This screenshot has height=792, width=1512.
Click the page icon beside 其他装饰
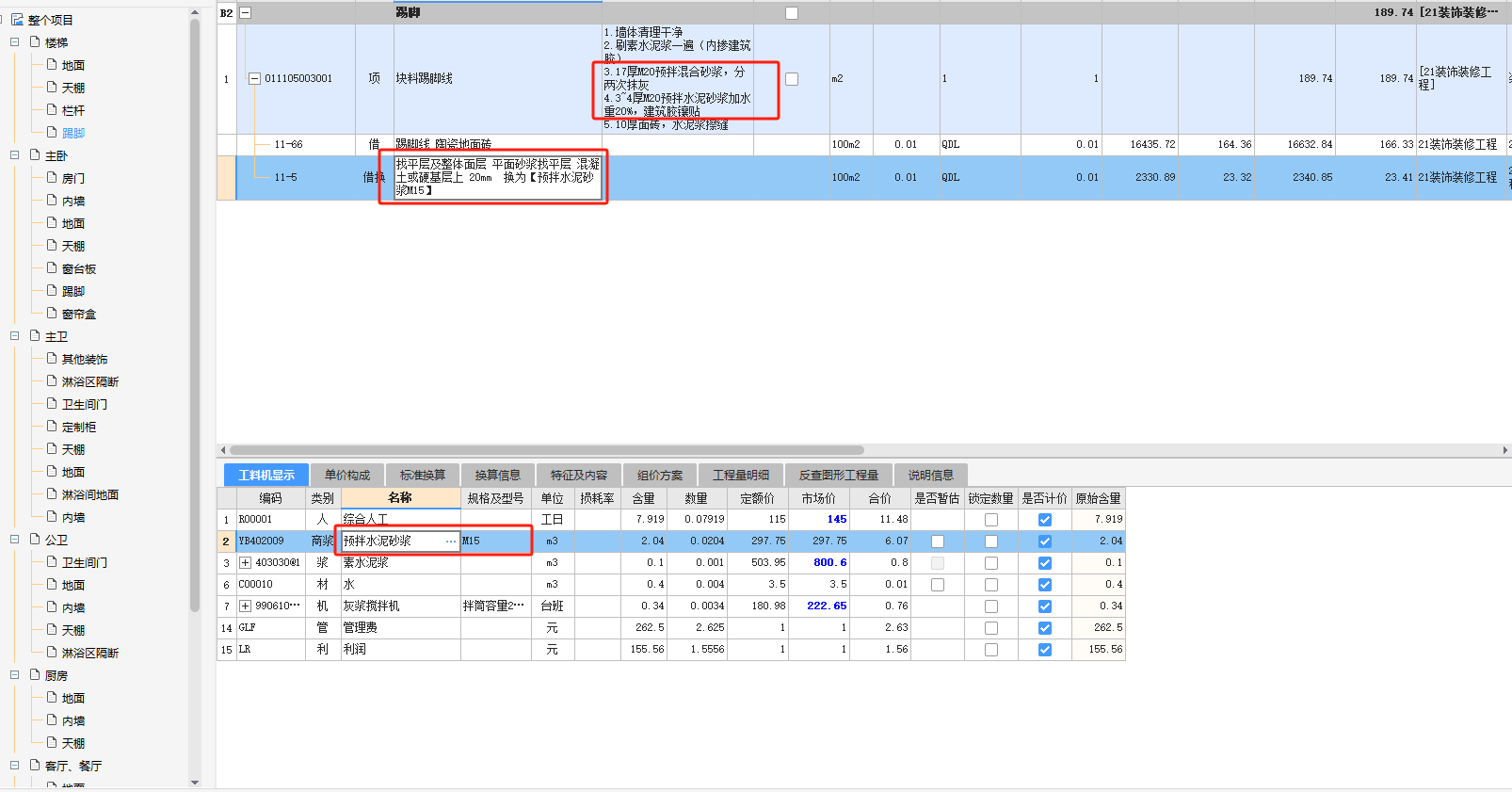coord(52,358)
